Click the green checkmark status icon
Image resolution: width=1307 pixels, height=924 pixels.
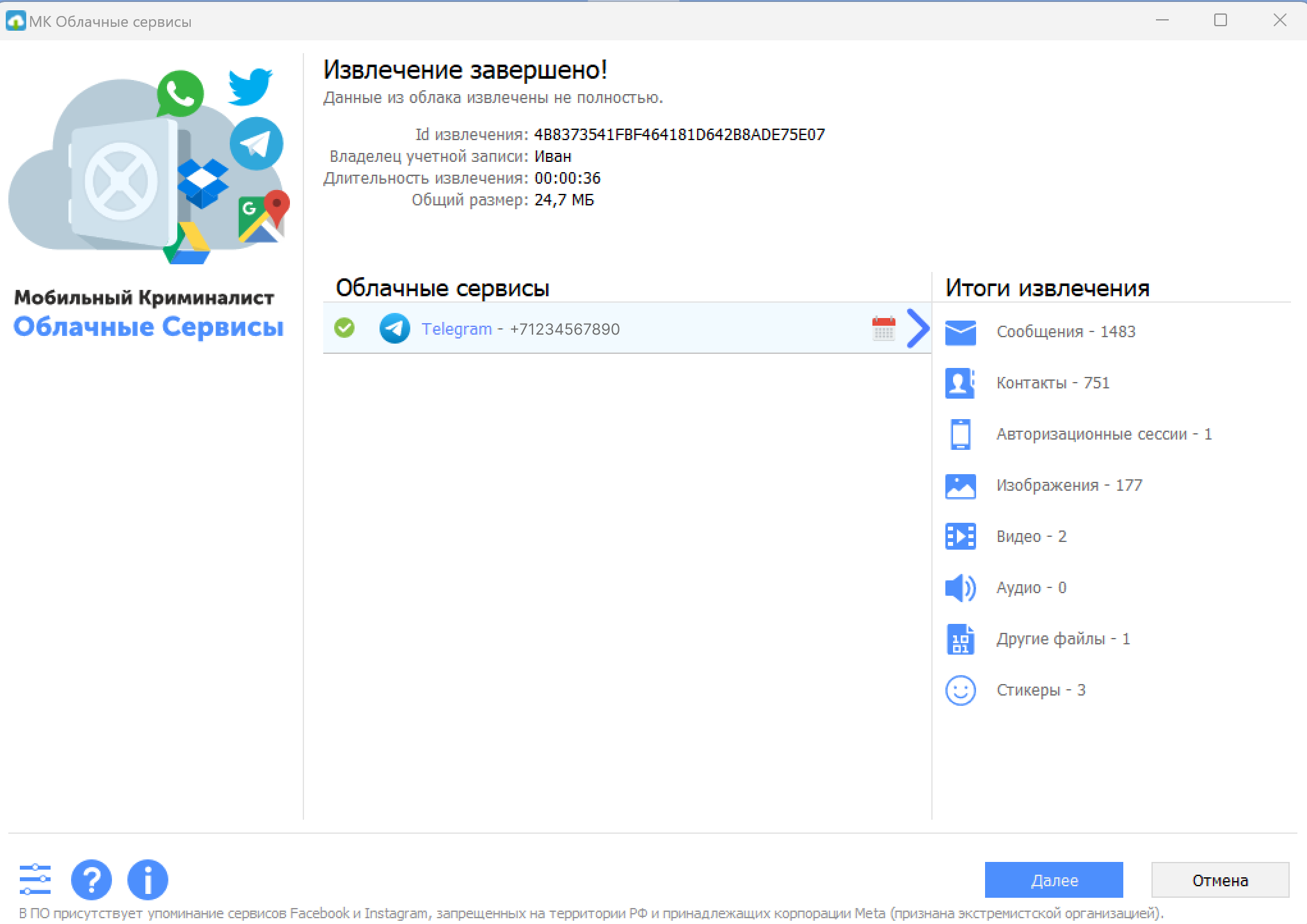[x=344, y=328]
